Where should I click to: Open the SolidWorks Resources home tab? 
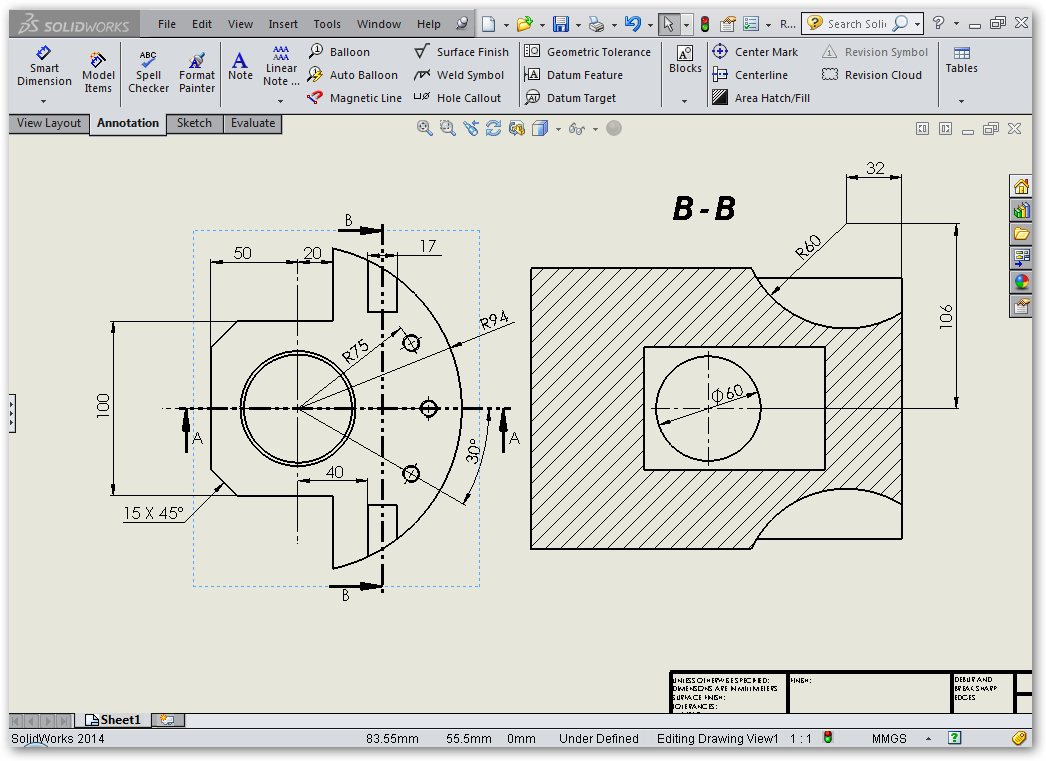1021,186
